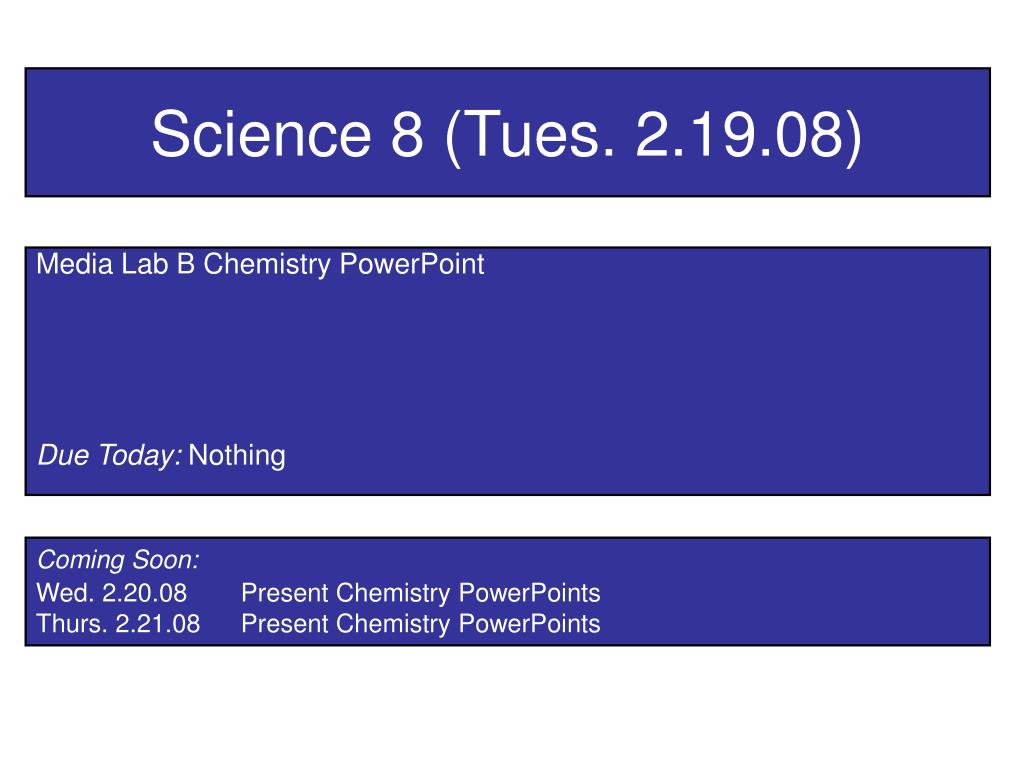Click the Tues. 2.19.08 date in title
The image size is (1024, 768).
pyautogui.click(x=653, y=135)
